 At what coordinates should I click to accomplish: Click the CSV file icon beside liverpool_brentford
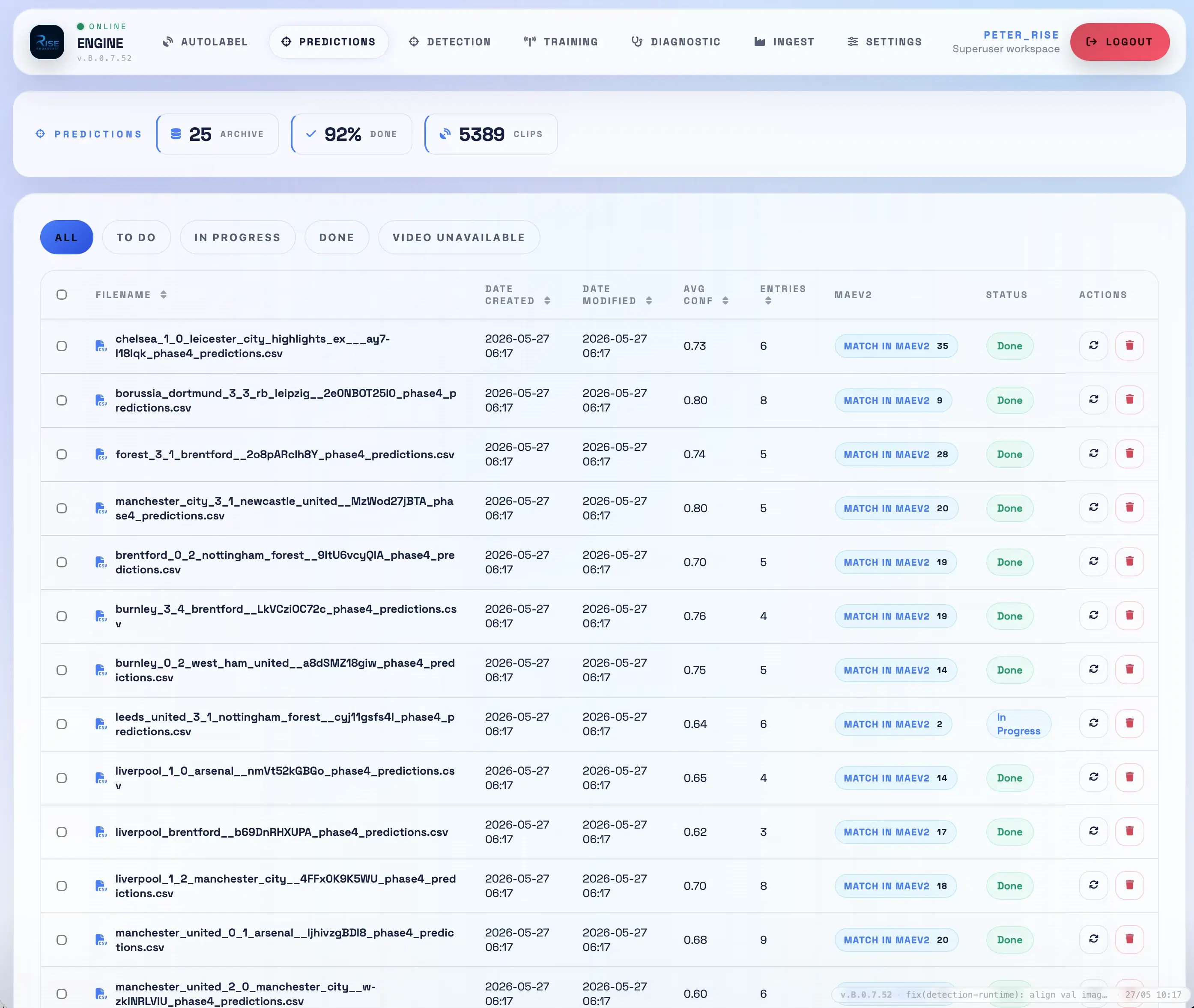(x=101, y=832)
